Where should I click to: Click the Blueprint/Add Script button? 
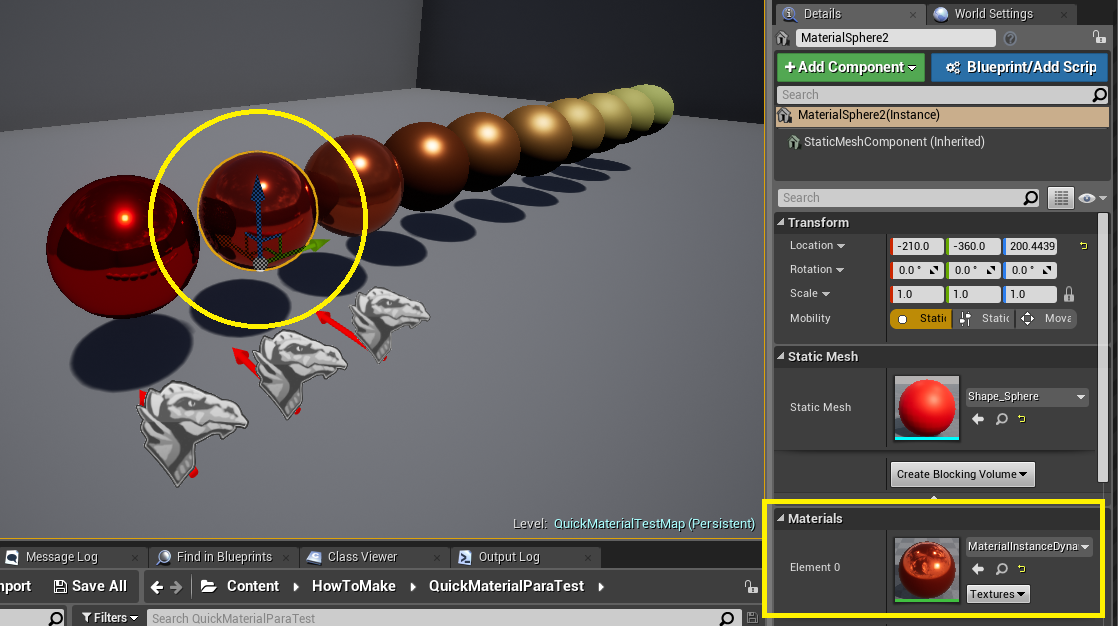tap(1019, 67)
